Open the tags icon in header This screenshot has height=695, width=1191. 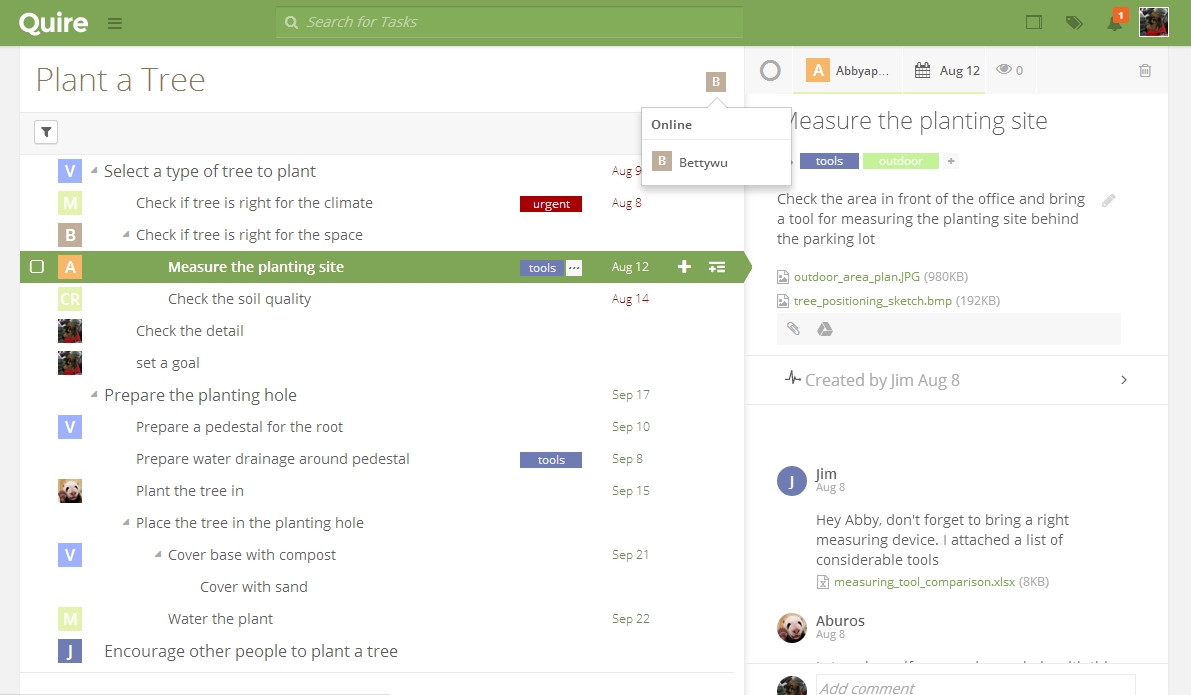(x=1074, y=23)
